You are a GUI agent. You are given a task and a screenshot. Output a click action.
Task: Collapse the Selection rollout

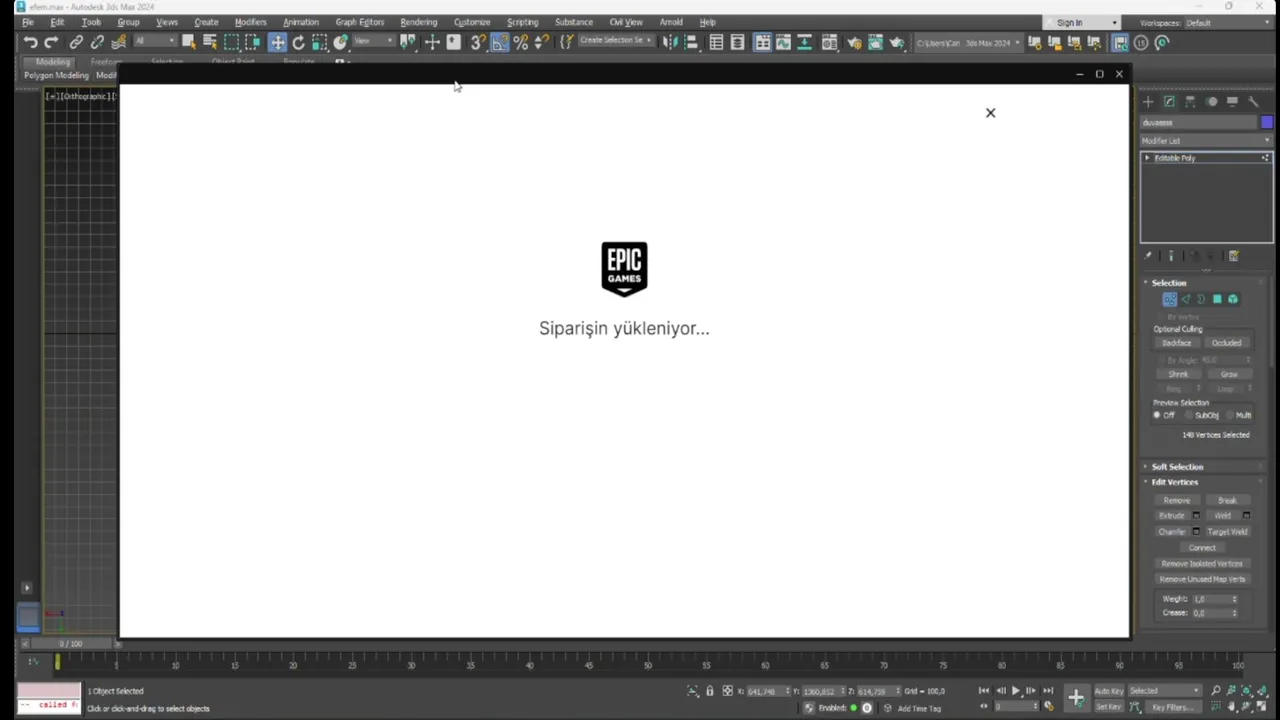[x=1168, y=283]
